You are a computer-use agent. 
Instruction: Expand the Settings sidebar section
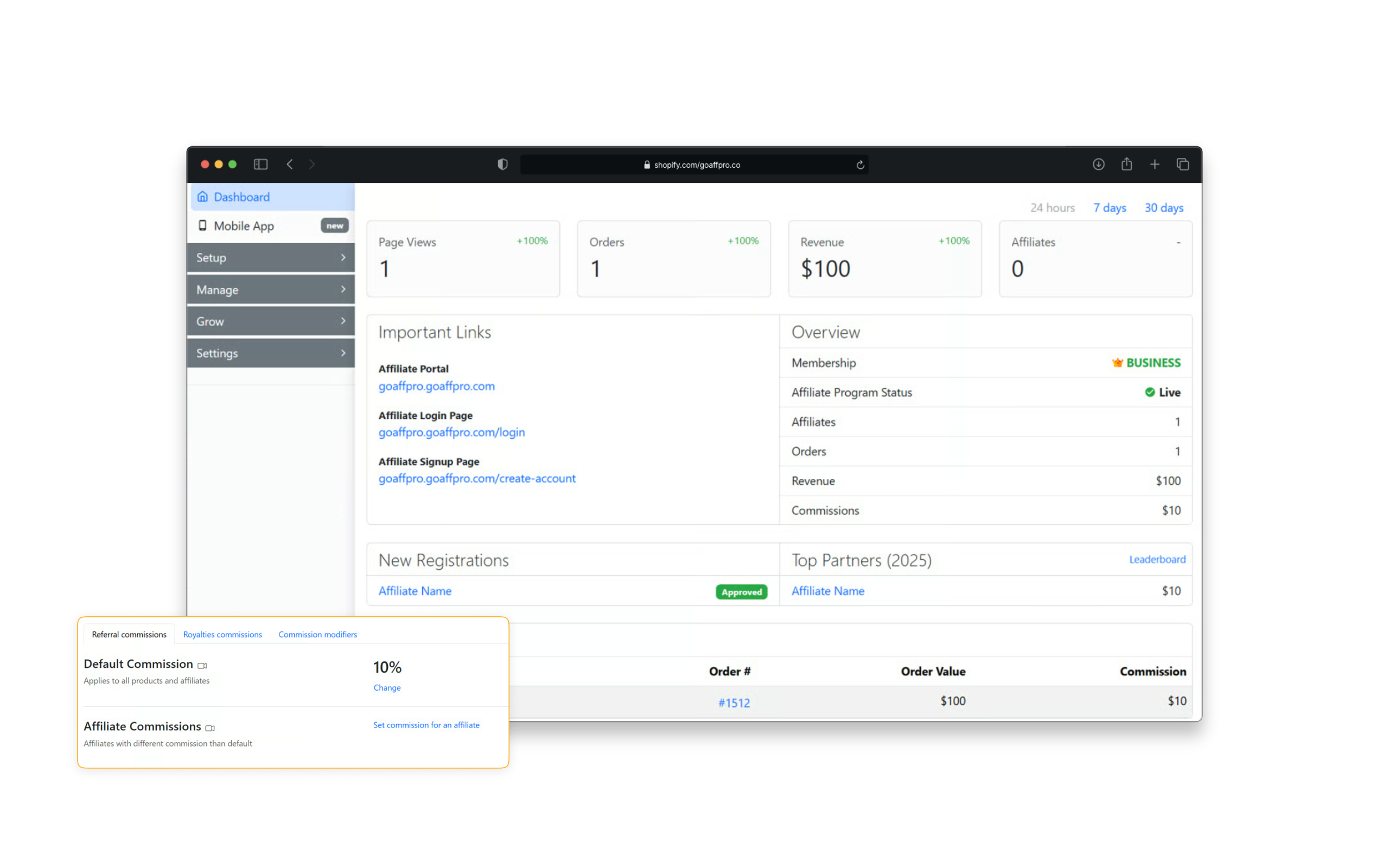tap(271, 353)
